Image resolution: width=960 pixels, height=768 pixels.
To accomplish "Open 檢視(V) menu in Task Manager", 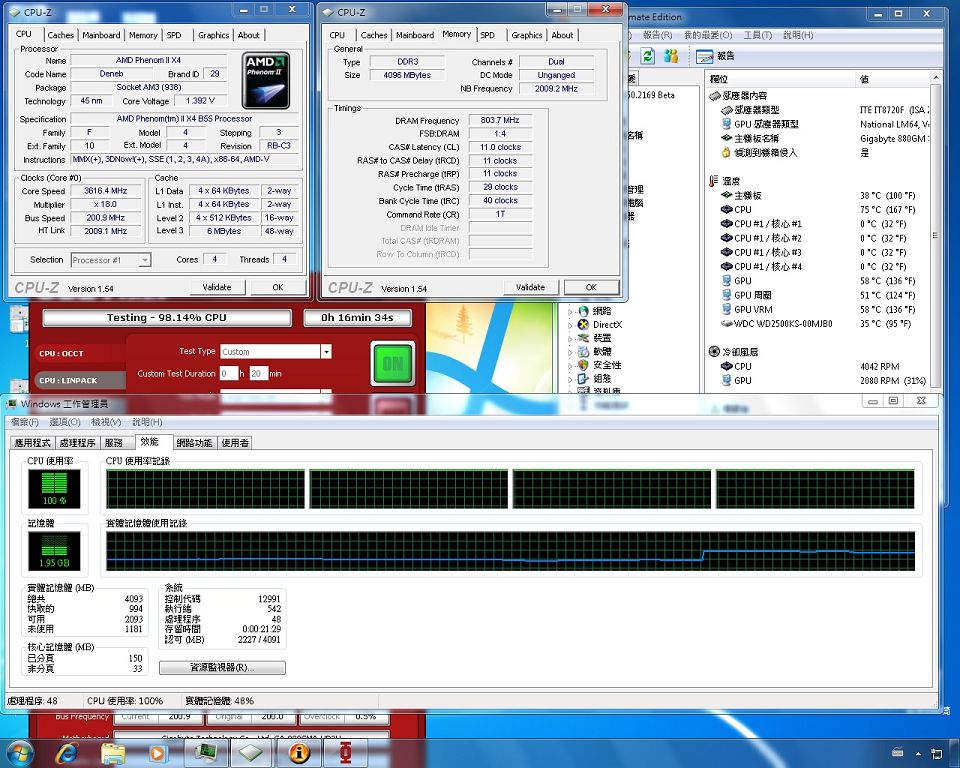I will [x=106, y=422].
